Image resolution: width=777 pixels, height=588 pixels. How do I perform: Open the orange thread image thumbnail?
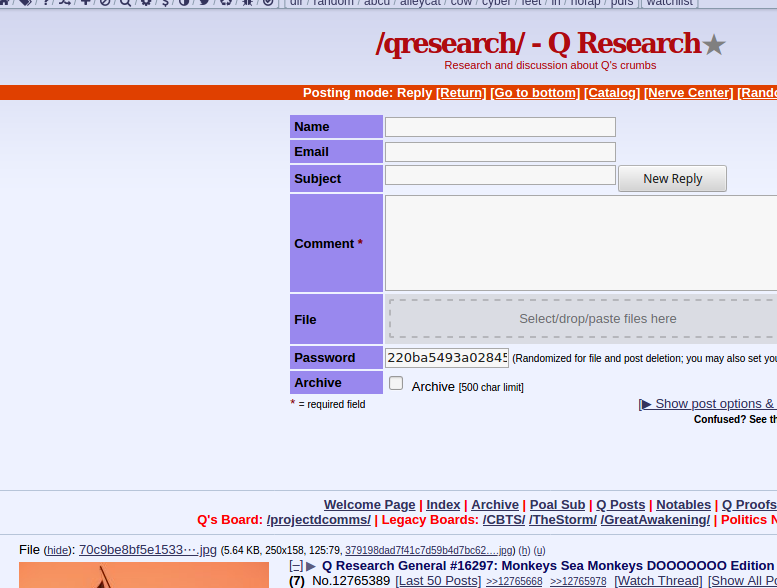tap(144, 575)
